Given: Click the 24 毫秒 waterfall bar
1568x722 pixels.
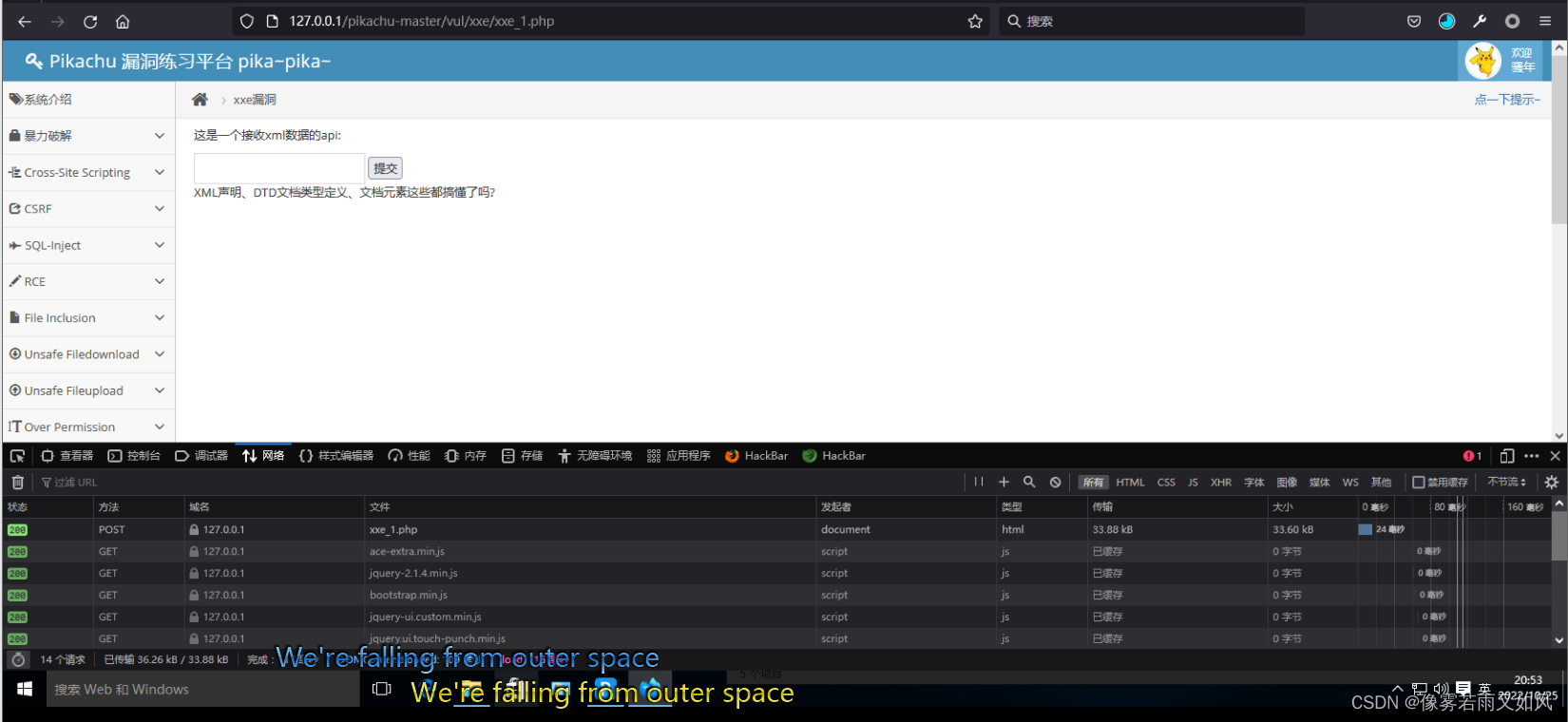Looking at the screenshot, I should coord(1366,530).
